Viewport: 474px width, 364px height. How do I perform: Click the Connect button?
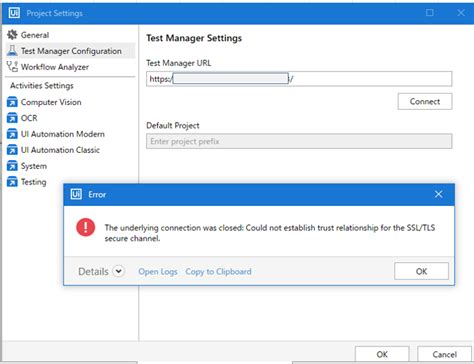425,101
